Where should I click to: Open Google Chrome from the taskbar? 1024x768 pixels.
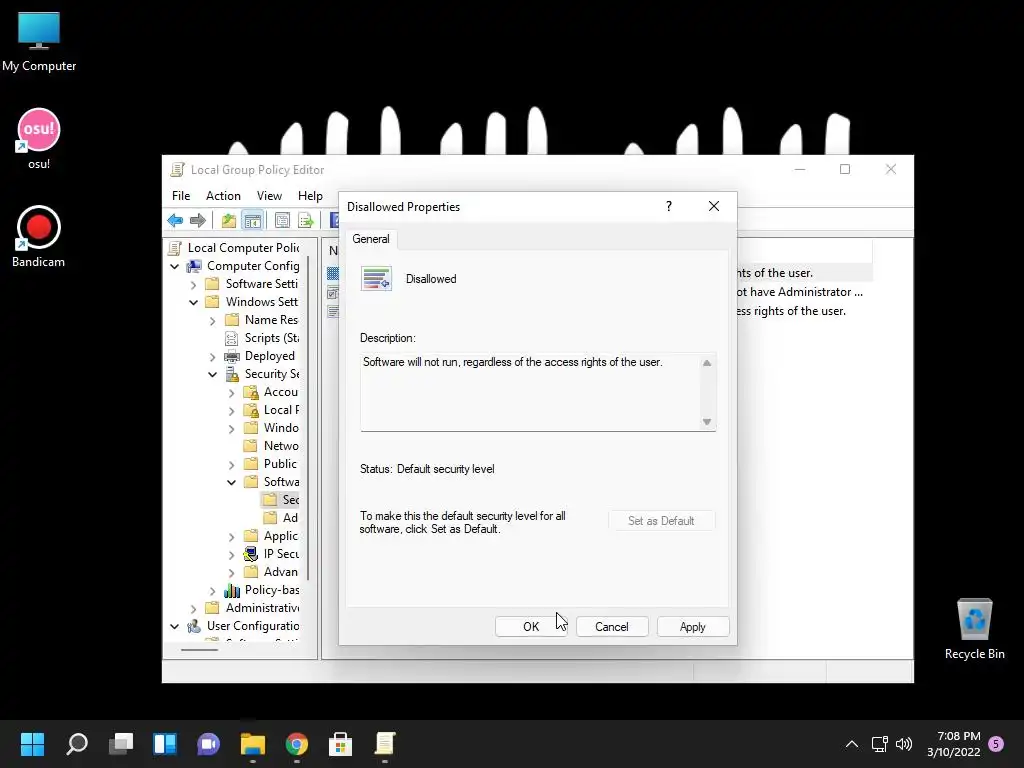pyautogui.click(x=296, y=744)
